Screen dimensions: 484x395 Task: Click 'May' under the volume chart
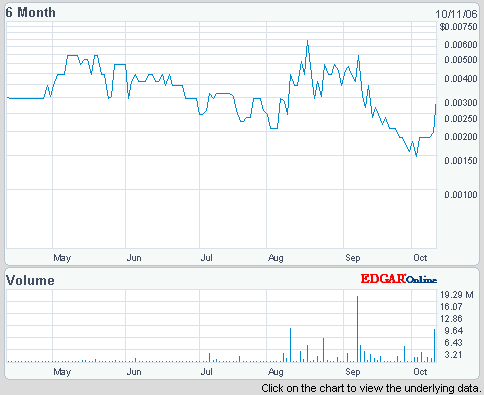[x=62, y=372]
